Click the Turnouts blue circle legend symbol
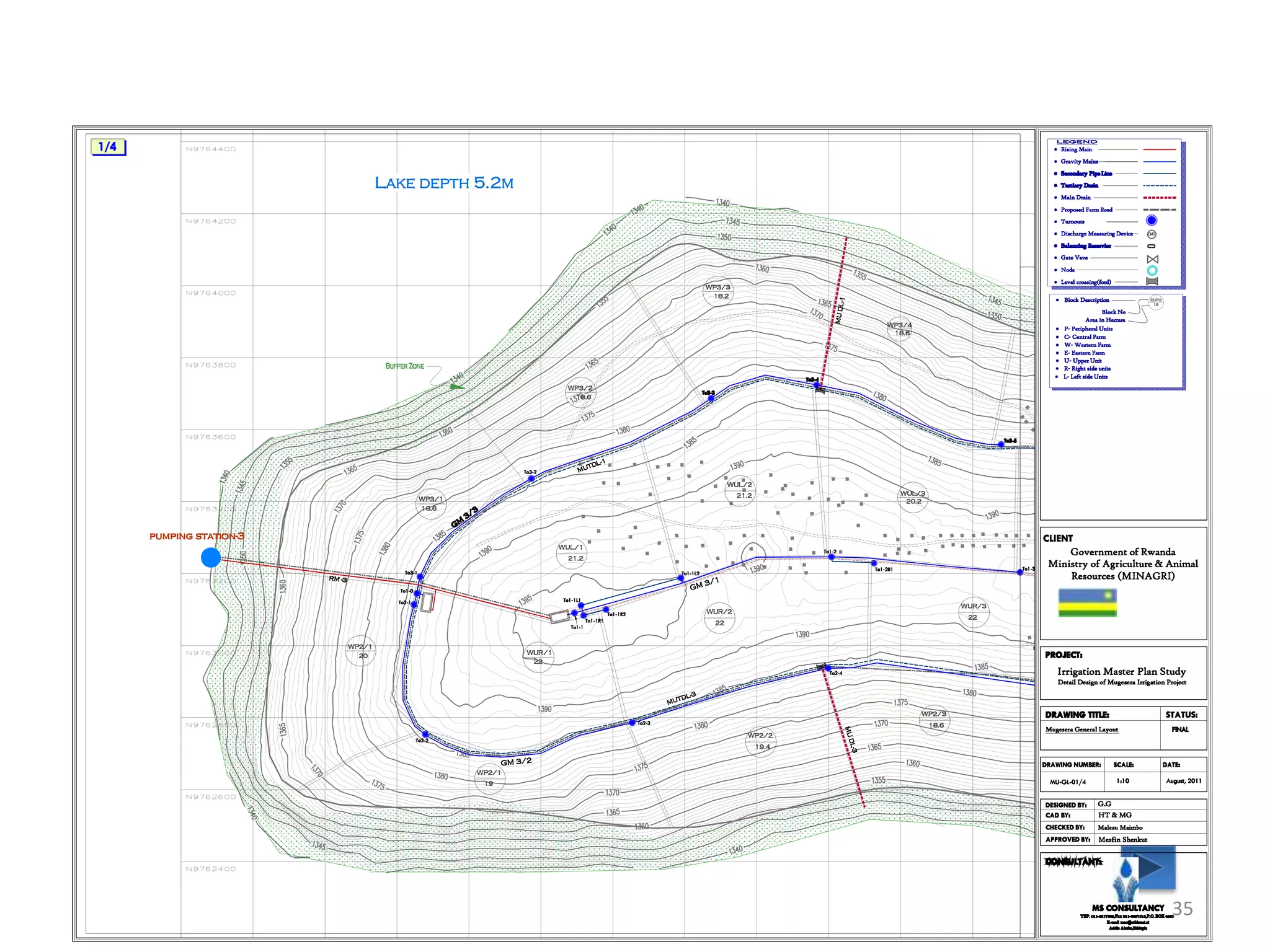Viewport: 1270px width, 952px height. click(x=1152, y=221)
